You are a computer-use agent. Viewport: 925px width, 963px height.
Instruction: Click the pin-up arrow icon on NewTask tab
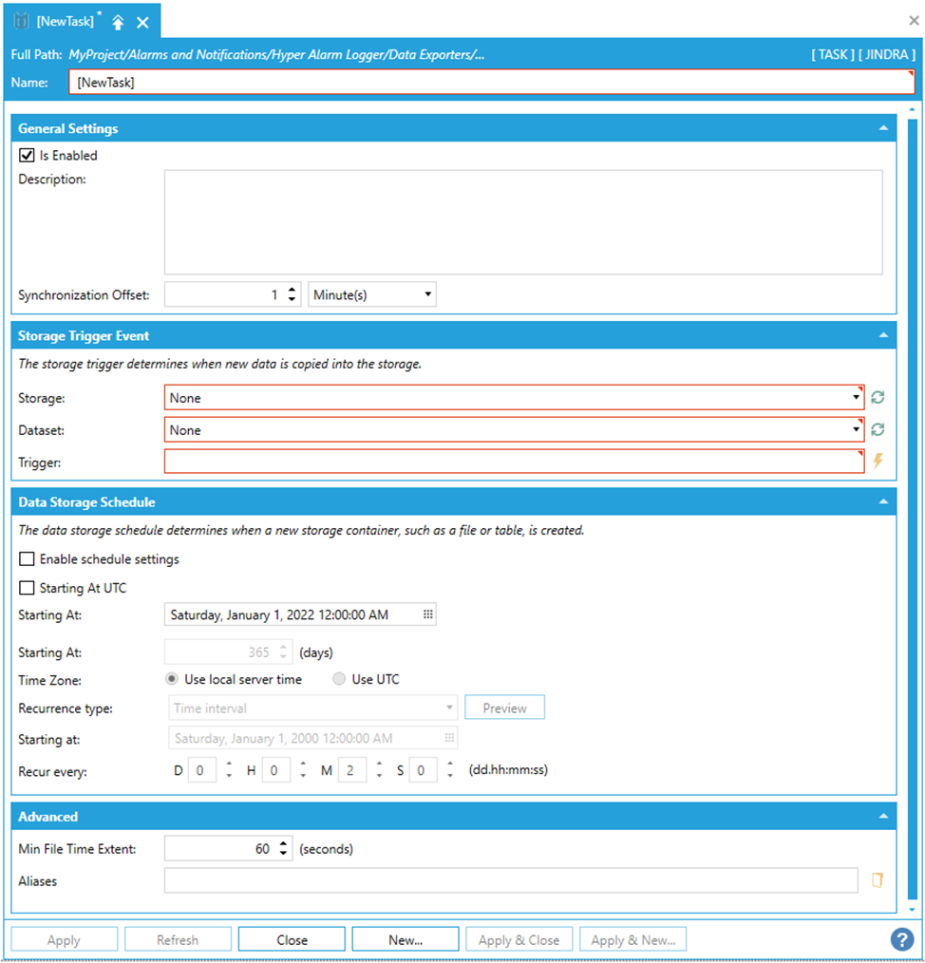[118, 23]
